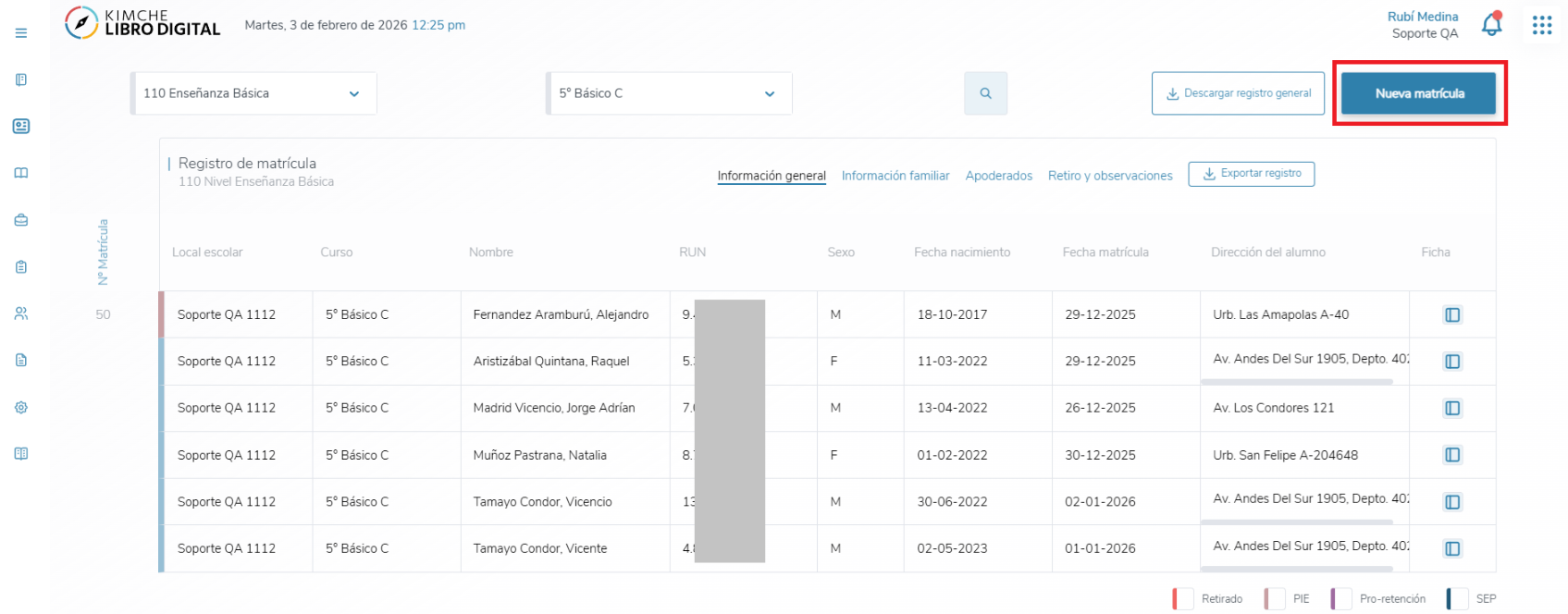Click the Curso column header
Viewport: 1568px width, 614px height.
(x=336, y=252)
